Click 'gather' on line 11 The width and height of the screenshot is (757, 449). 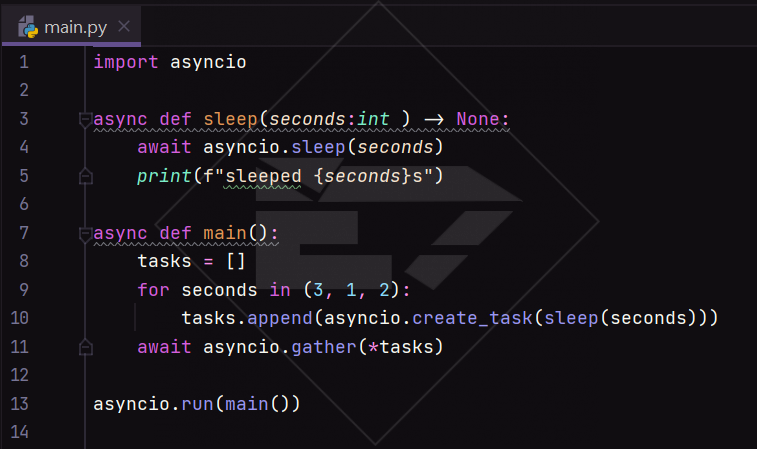click(x=324, y=347)
